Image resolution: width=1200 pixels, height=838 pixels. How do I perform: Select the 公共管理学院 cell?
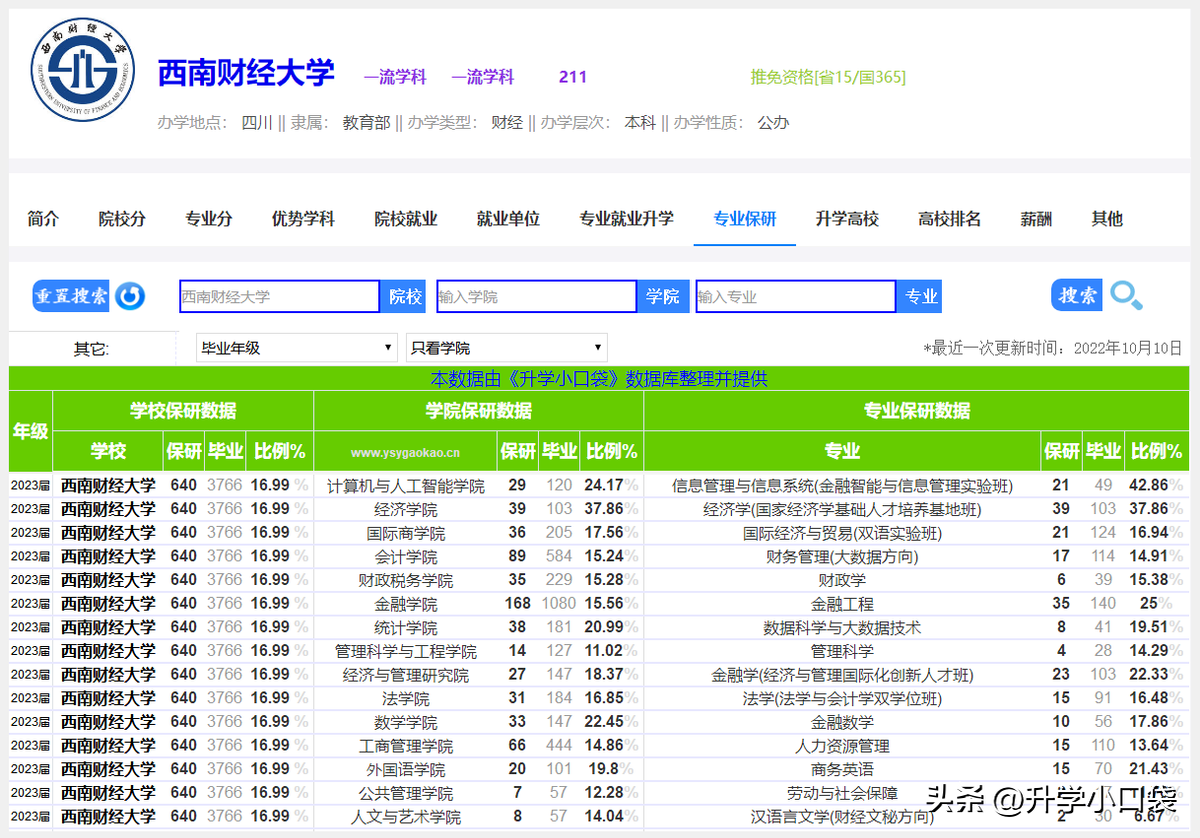pos(406,793)
